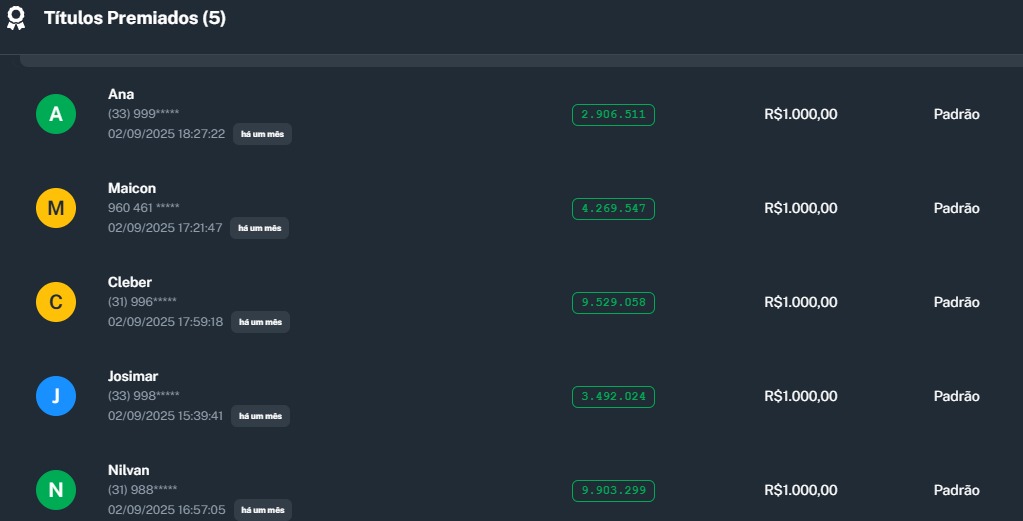The image size is (1023, 521).
Task: Open winner name Maicon
Action: [132, 188]
